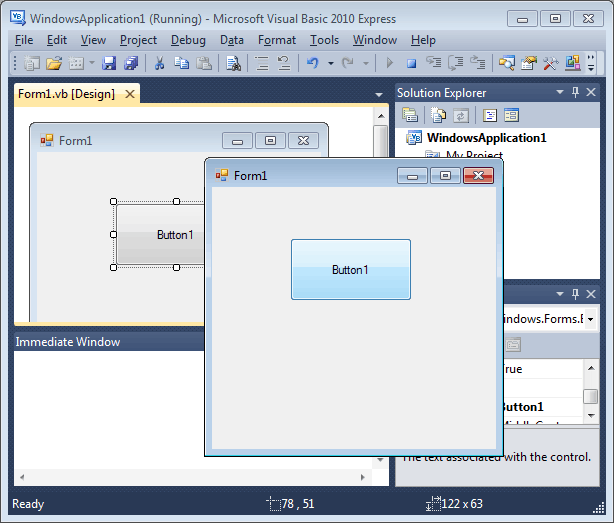Click the Start Debugging play icon
Image resolution: width=614 pixels, height=523 pixels.
(390, 63)
